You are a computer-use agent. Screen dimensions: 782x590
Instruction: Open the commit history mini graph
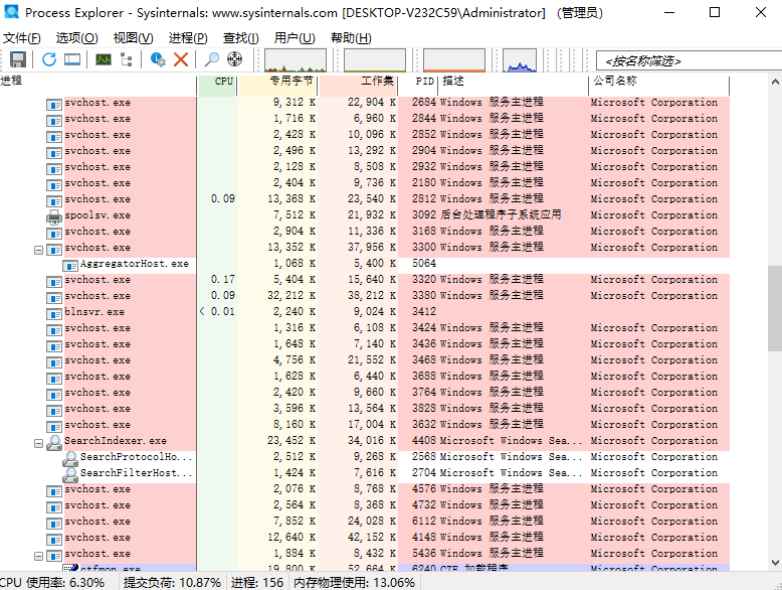(x=375, y=60)
